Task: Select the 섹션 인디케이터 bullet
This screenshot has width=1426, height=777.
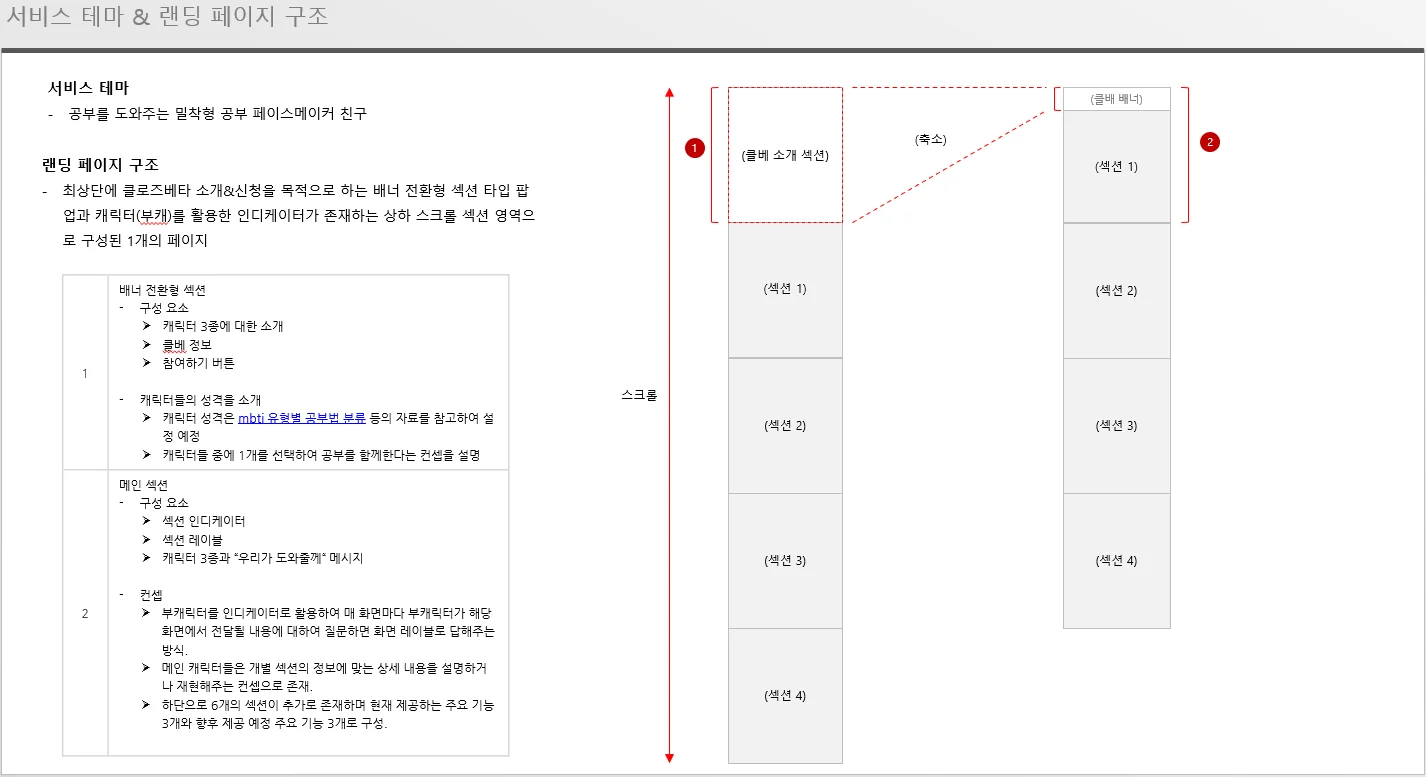Action: click(203, 521)
